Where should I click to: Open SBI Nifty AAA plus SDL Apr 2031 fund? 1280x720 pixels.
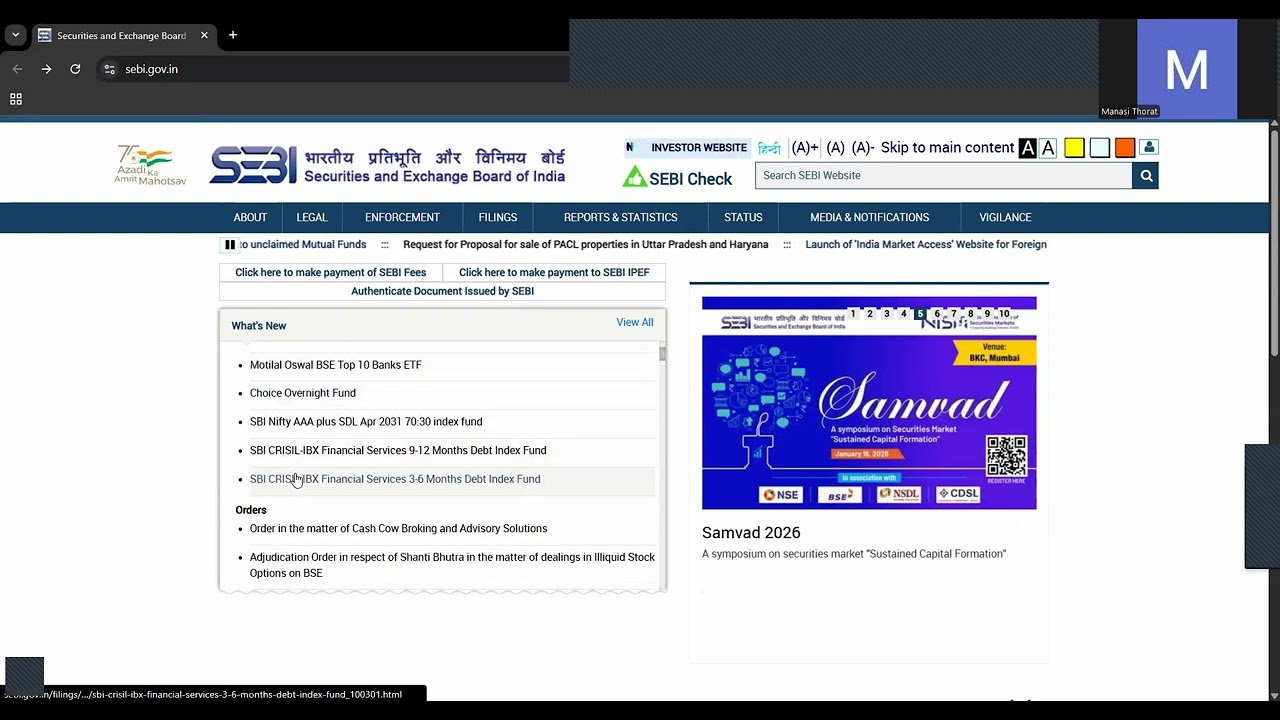tap(366, 422)
